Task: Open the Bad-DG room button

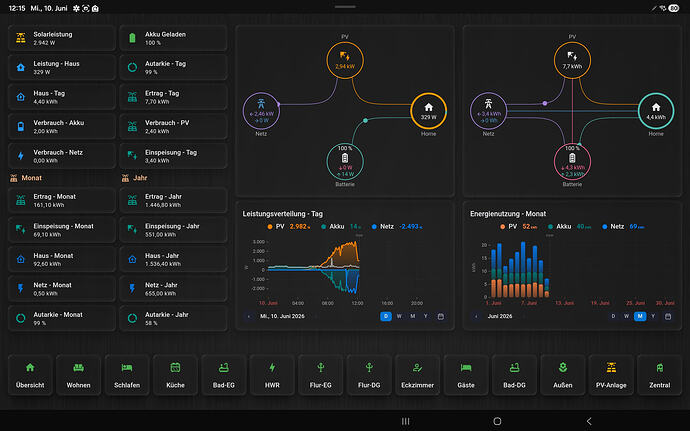Action: pos(514,375)
